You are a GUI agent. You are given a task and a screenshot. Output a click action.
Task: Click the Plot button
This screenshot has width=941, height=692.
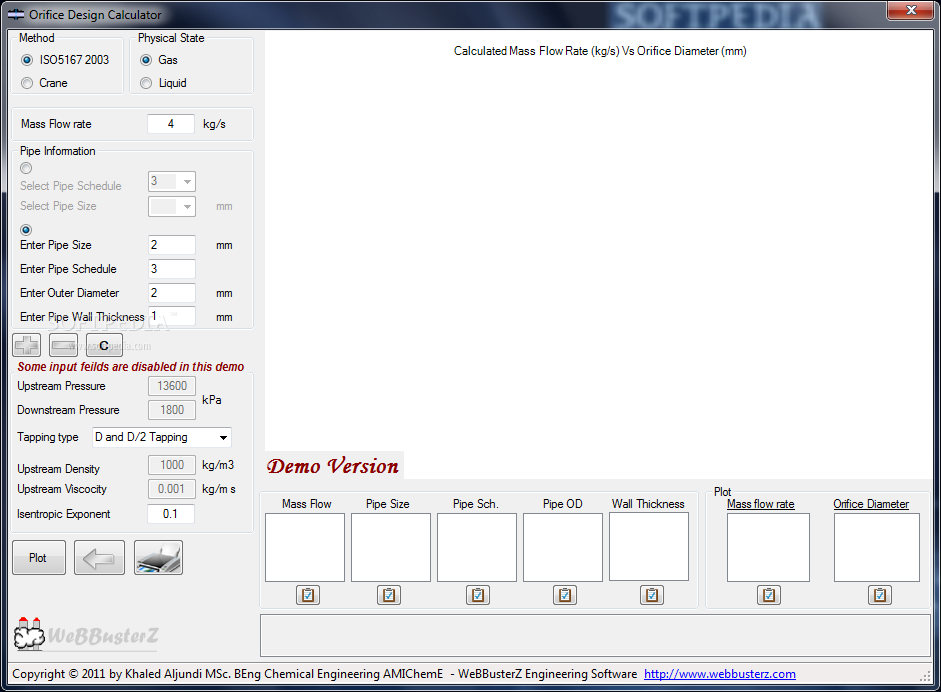(x=39, y=558)
